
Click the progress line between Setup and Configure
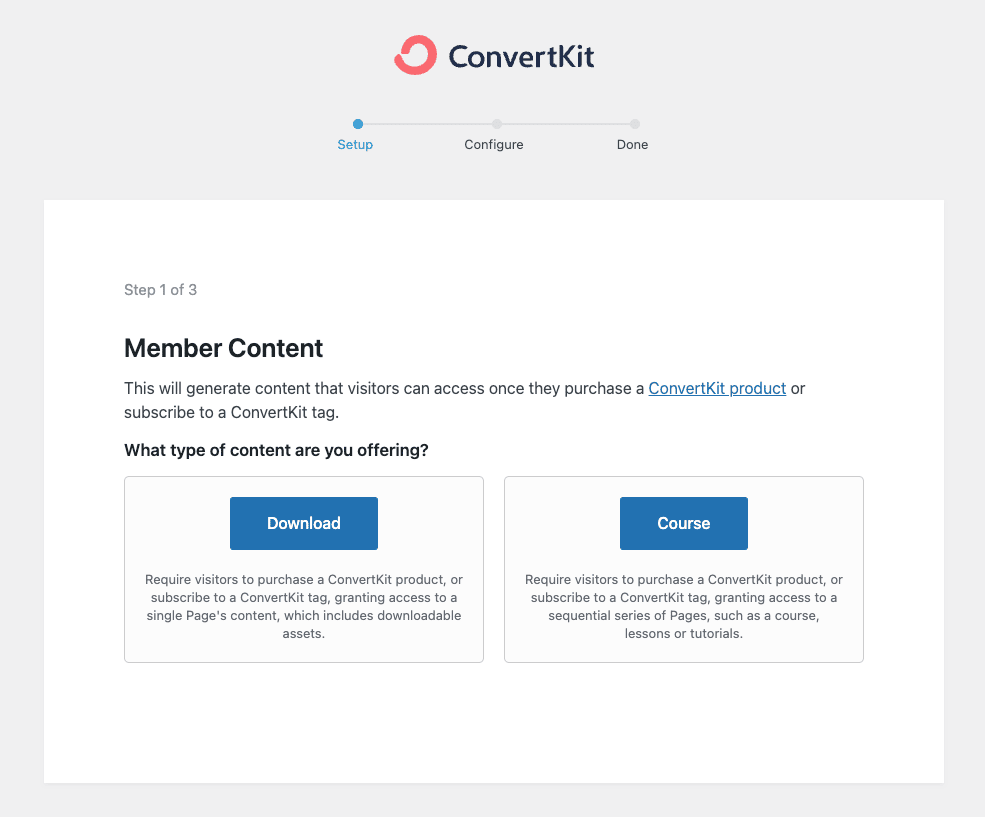[427, 124]
